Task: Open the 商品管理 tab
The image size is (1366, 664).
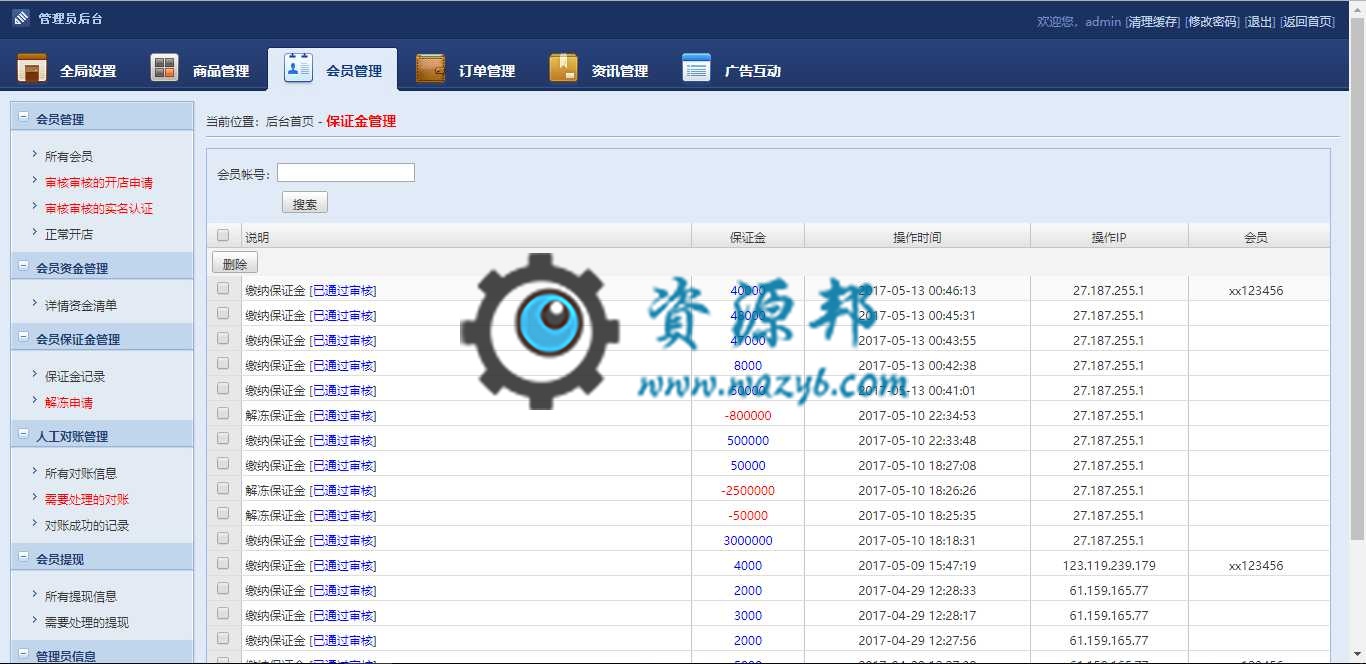Action: click(x=200, y=70)
